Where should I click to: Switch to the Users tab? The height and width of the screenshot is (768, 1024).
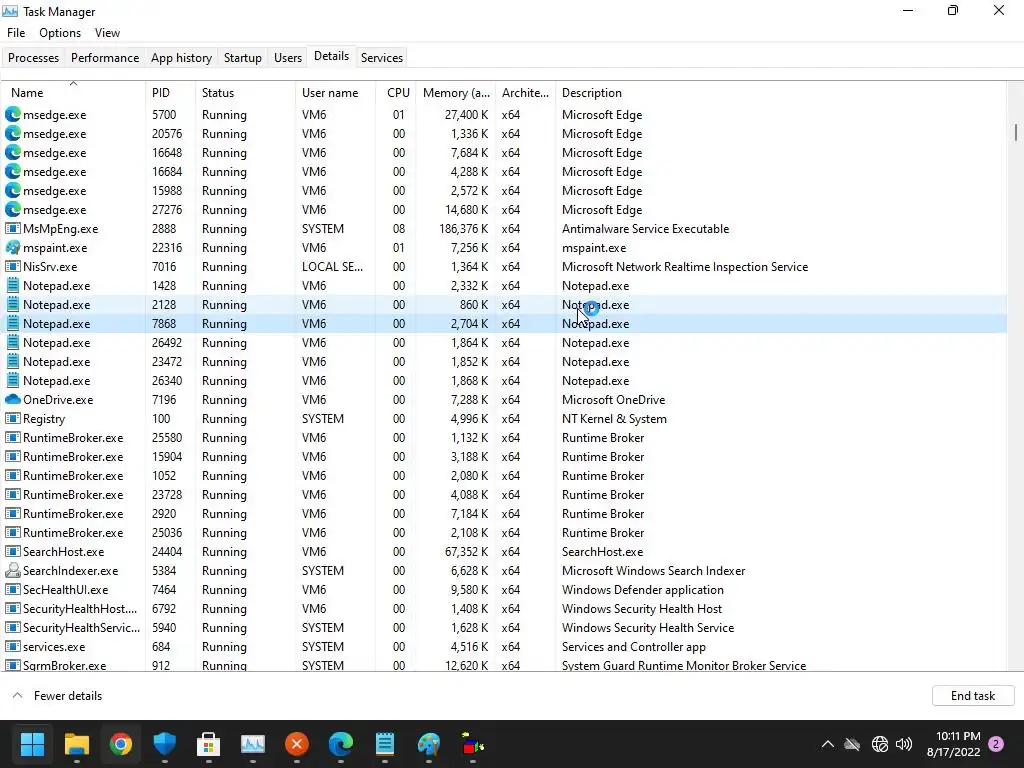coord(288,57)
